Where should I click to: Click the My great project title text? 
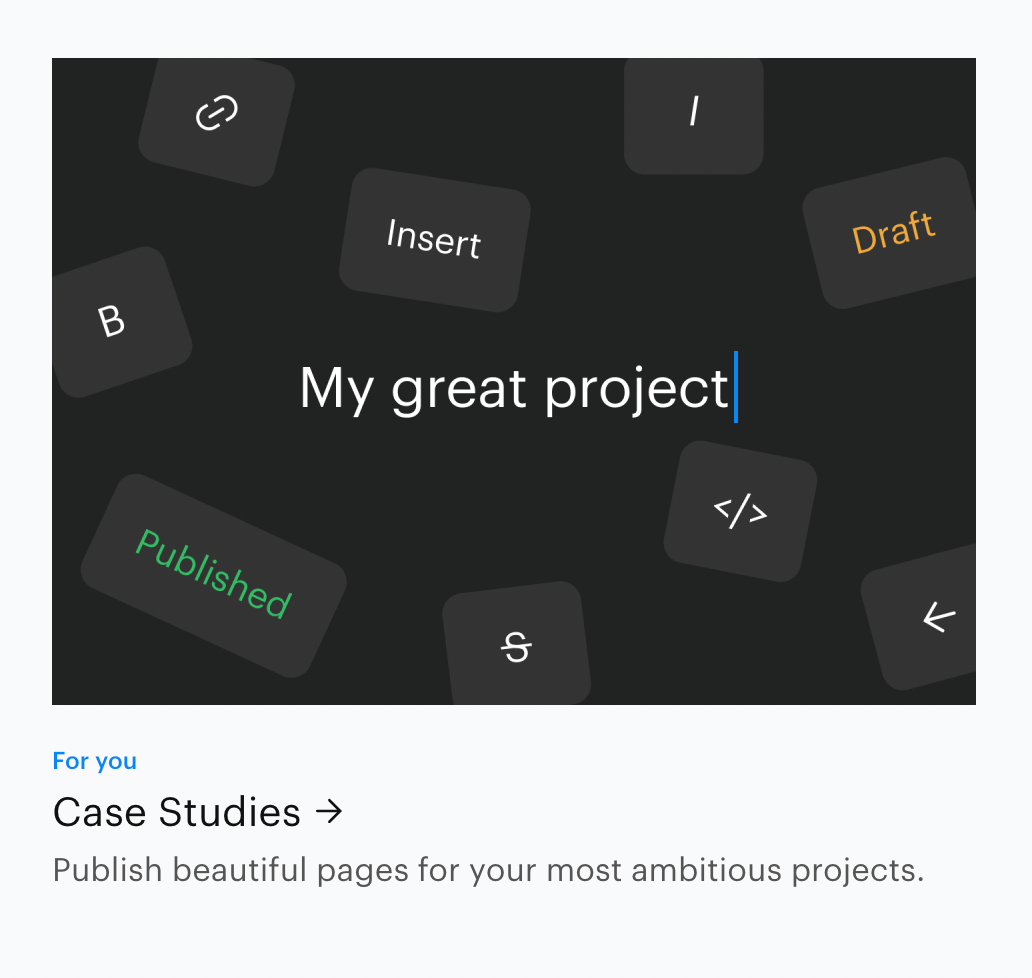coord(514,388)
